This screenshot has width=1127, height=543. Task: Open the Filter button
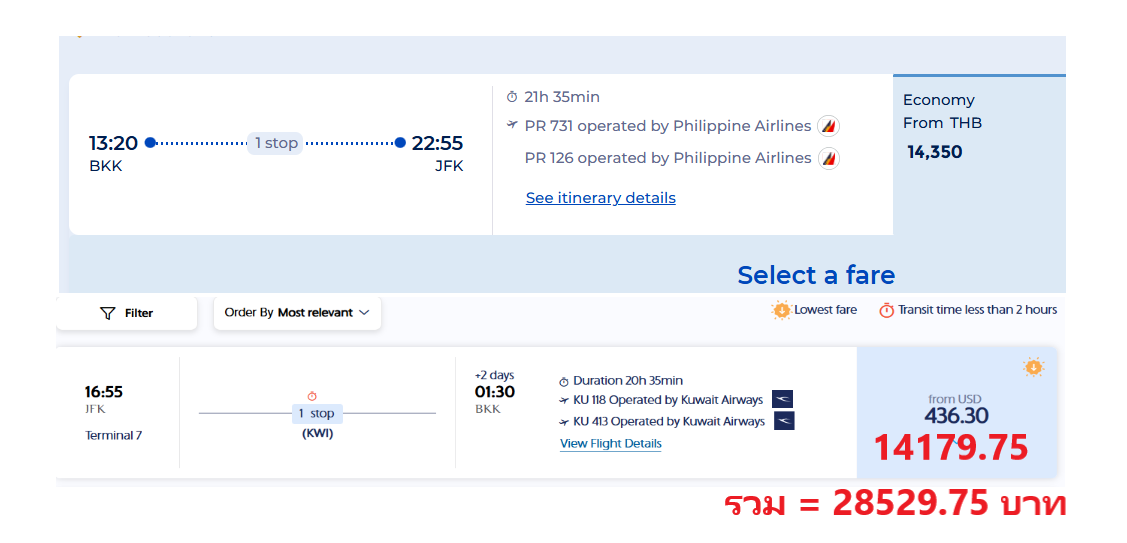pyautogui.click(x=126, y=313)
